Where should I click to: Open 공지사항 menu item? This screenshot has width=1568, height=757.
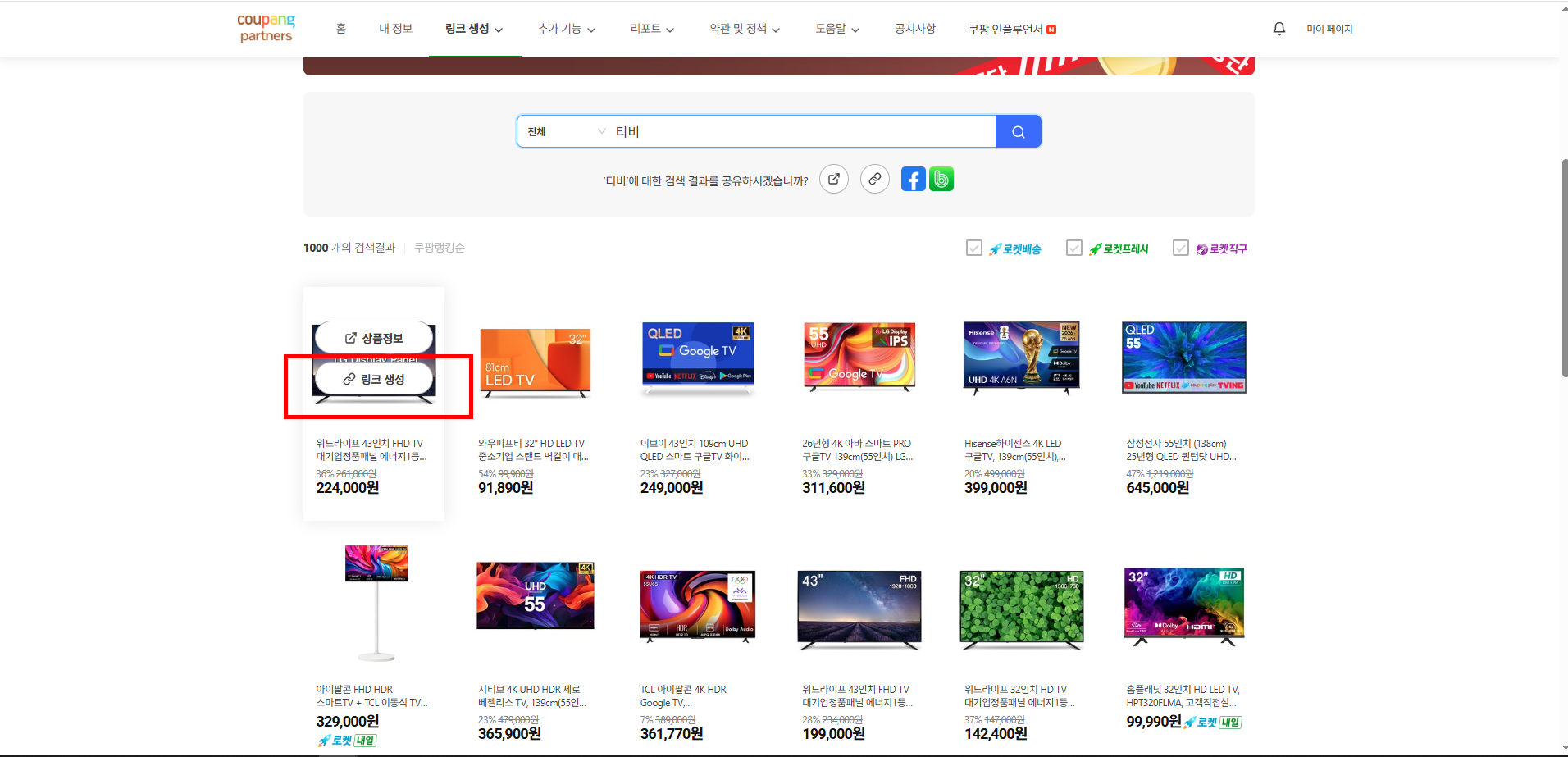click(915, 29)
